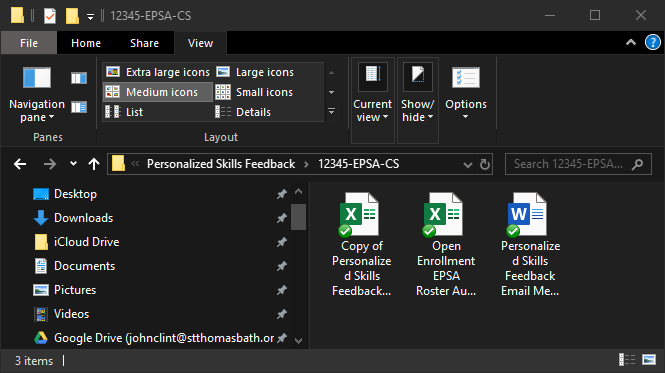Open Customize Quick Access Toolbar dropdown
665x373 pixels.
(90, 17)
